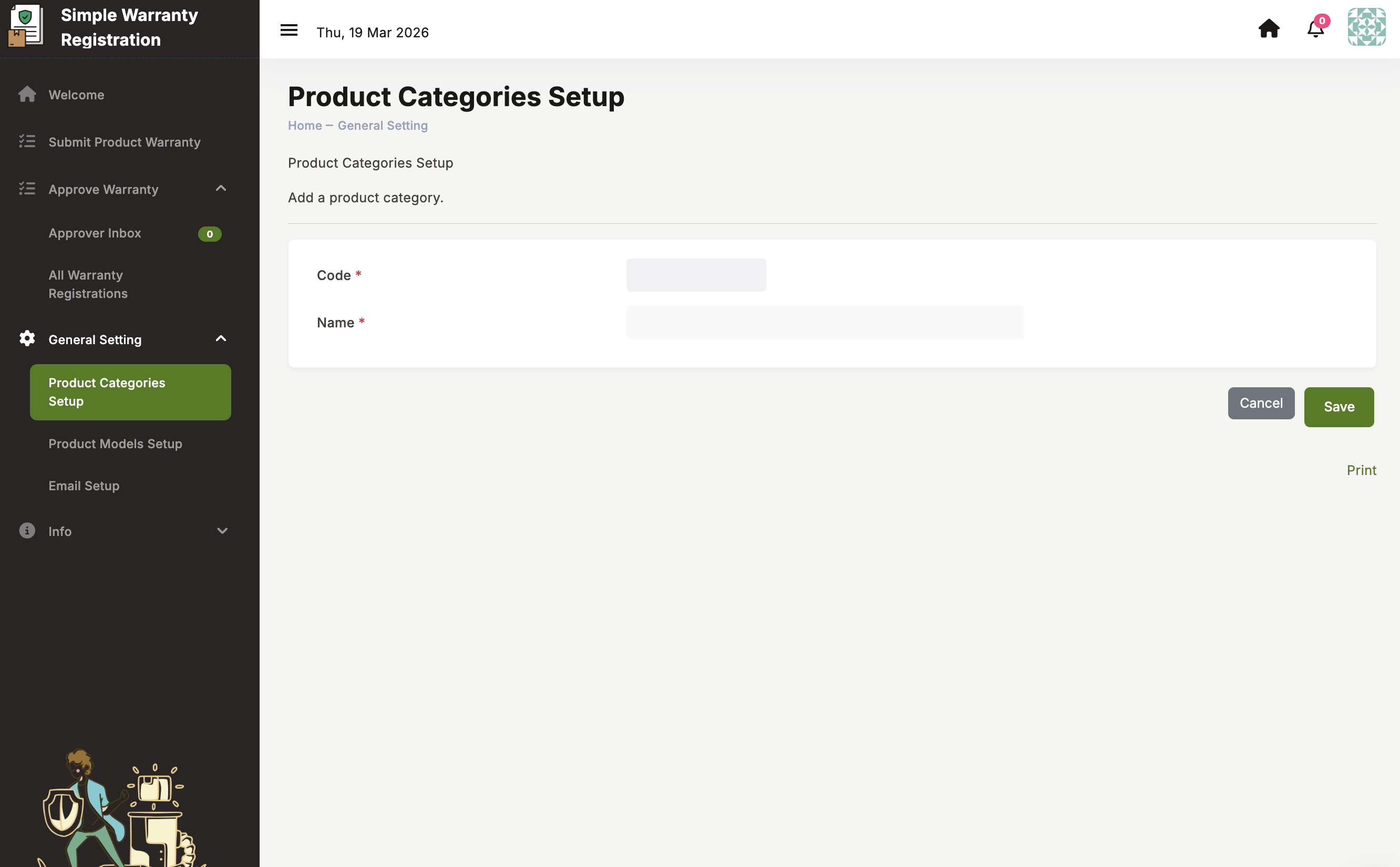Viewport: 1400px width, 867px height.
Task: Click the Welcome home icon in sidebar
Action: pos(27,95)
